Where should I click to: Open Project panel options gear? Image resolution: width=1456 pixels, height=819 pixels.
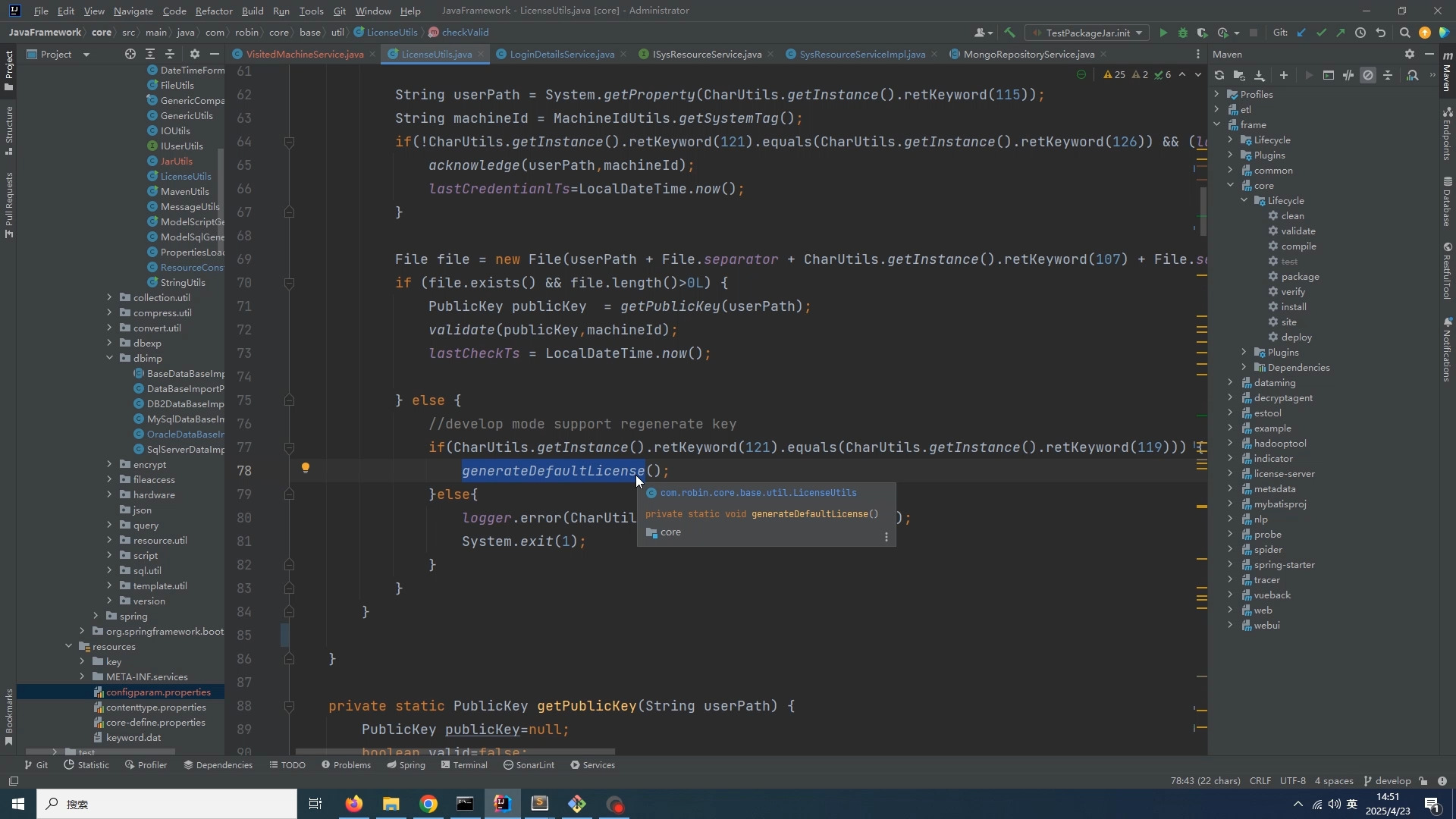(x=195, y=54)
